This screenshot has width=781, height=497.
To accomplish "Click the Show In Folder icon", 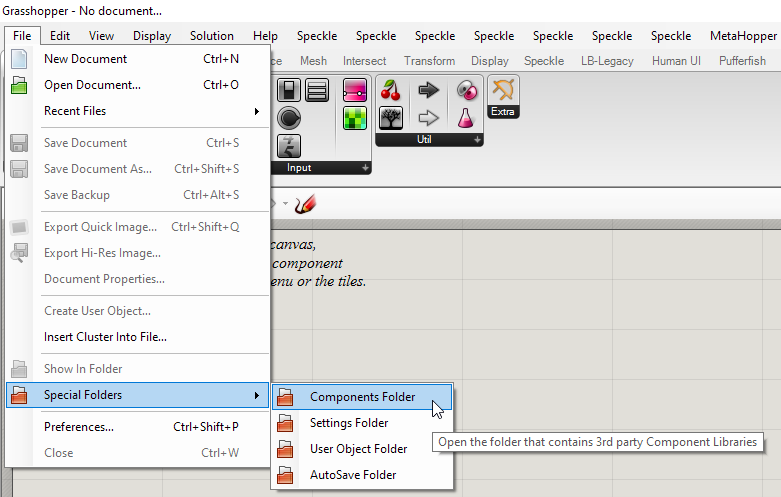I will (19, 369).
